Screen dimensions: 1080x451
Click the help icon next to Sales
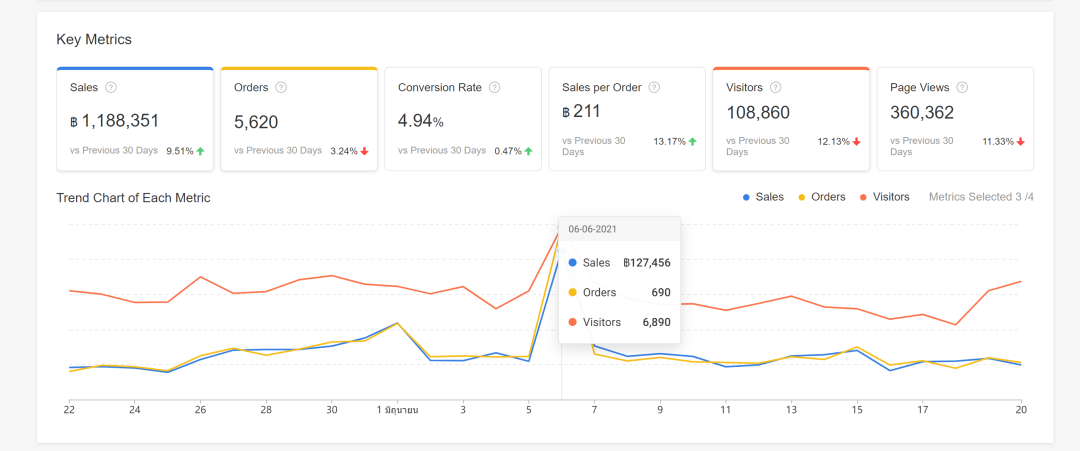coord(111,88)
